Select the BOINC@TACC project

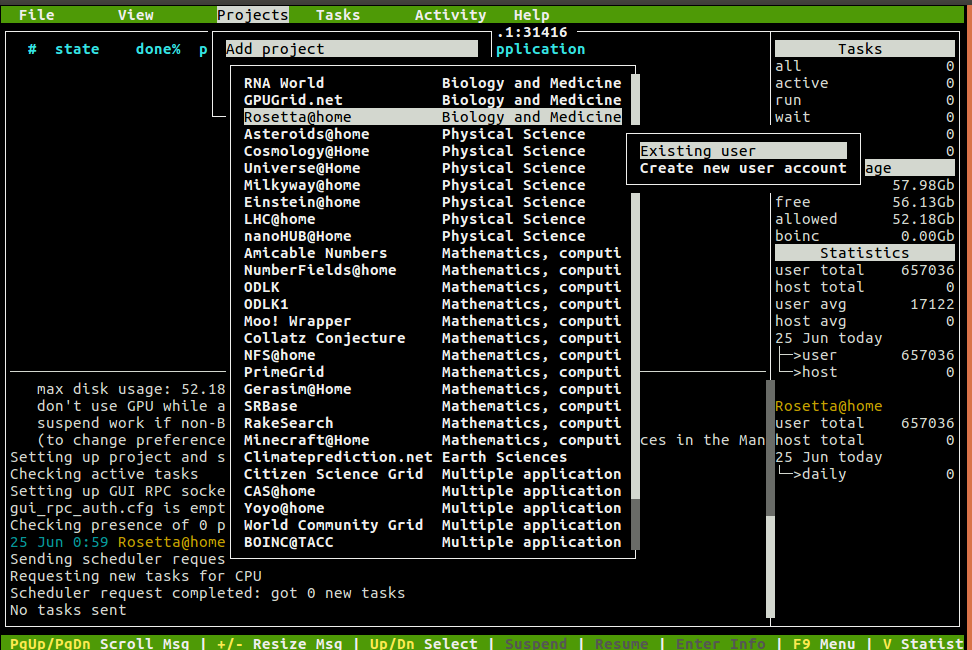pos(433,542)
